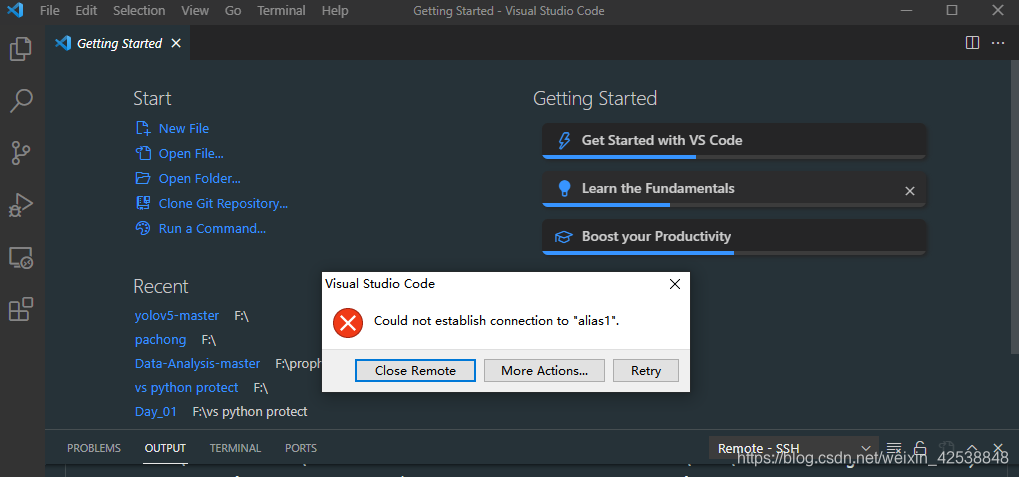Switch to the PROBLEMS panel tab
The width and height of the screenshot is (1019, 477).
point(94,448)
